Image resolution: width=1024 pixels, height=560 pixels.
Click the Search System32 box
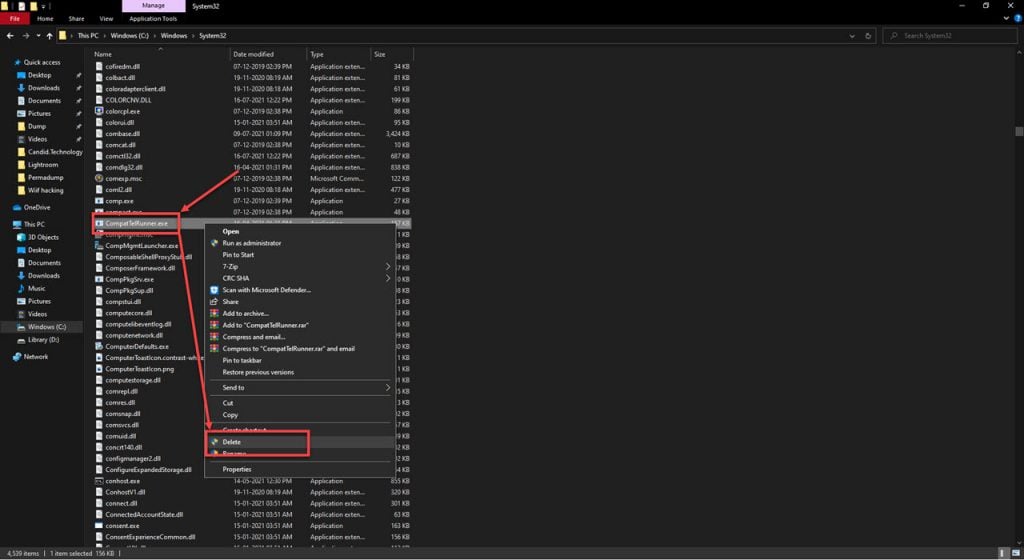(950, 36)
